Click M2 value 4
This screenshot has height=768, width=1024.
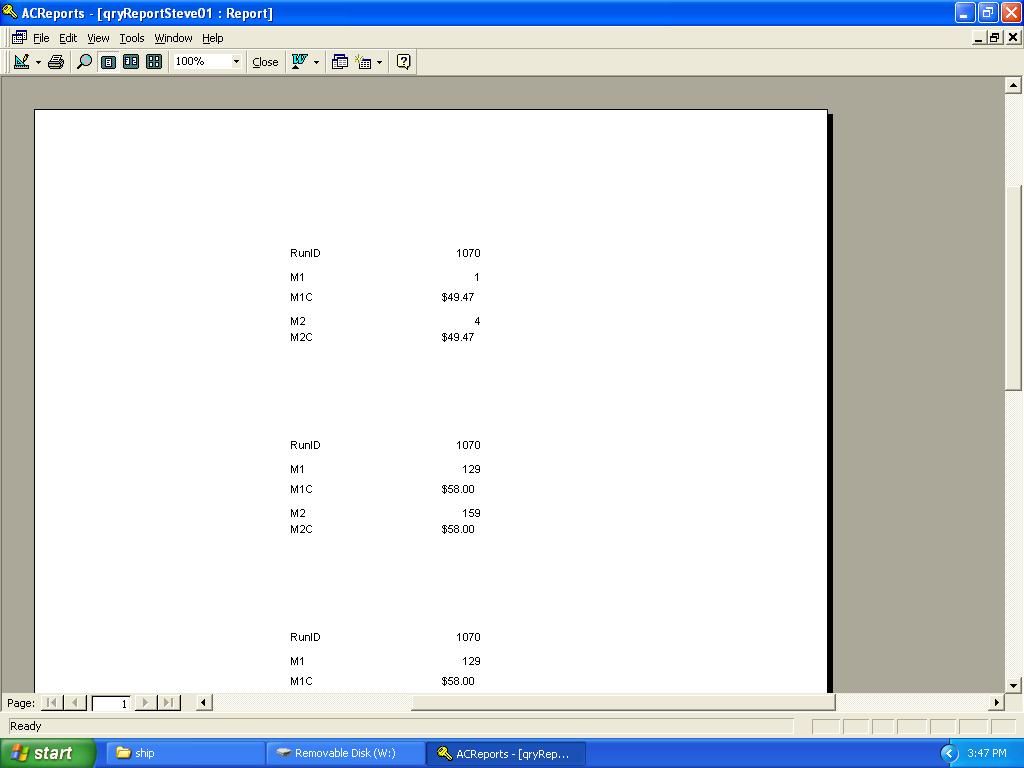[x=477, y=321]
